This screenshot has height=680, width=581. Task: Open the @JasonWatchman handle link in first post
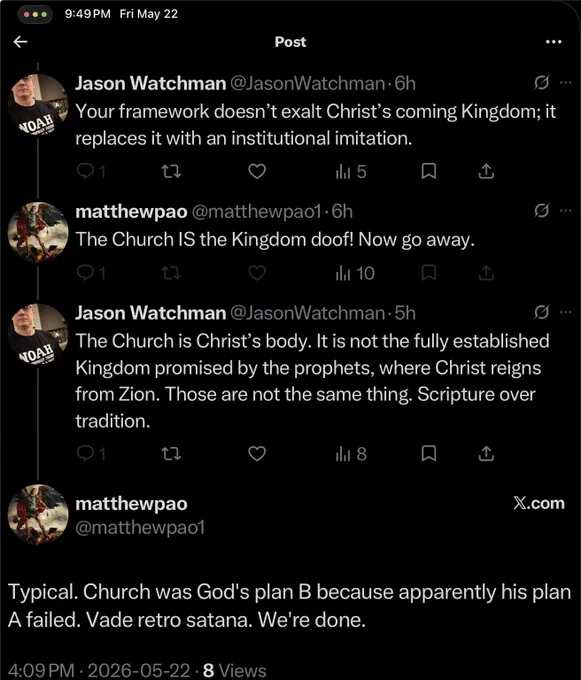307,83
